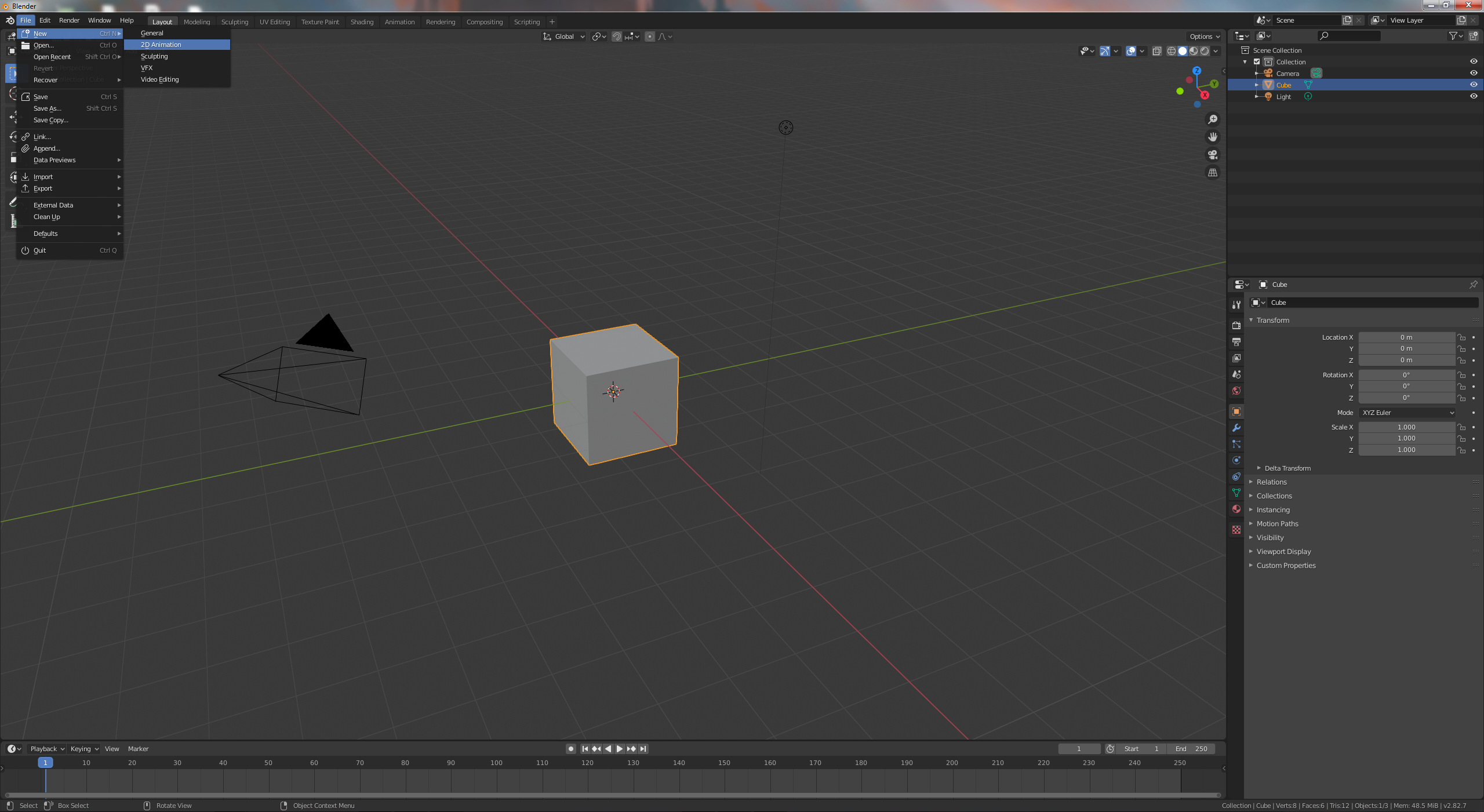Uncheck the Collection exclude checkbox

click(x=1257, y=61)
